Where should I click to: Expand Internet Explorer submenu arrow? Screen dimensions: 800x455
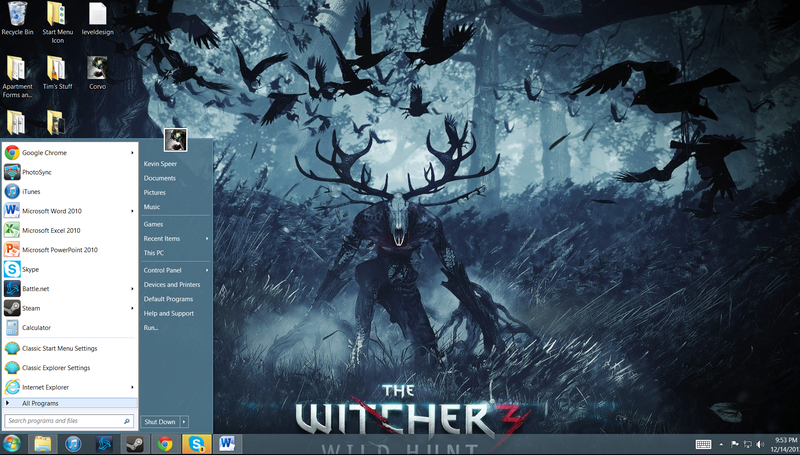(132, 387)
